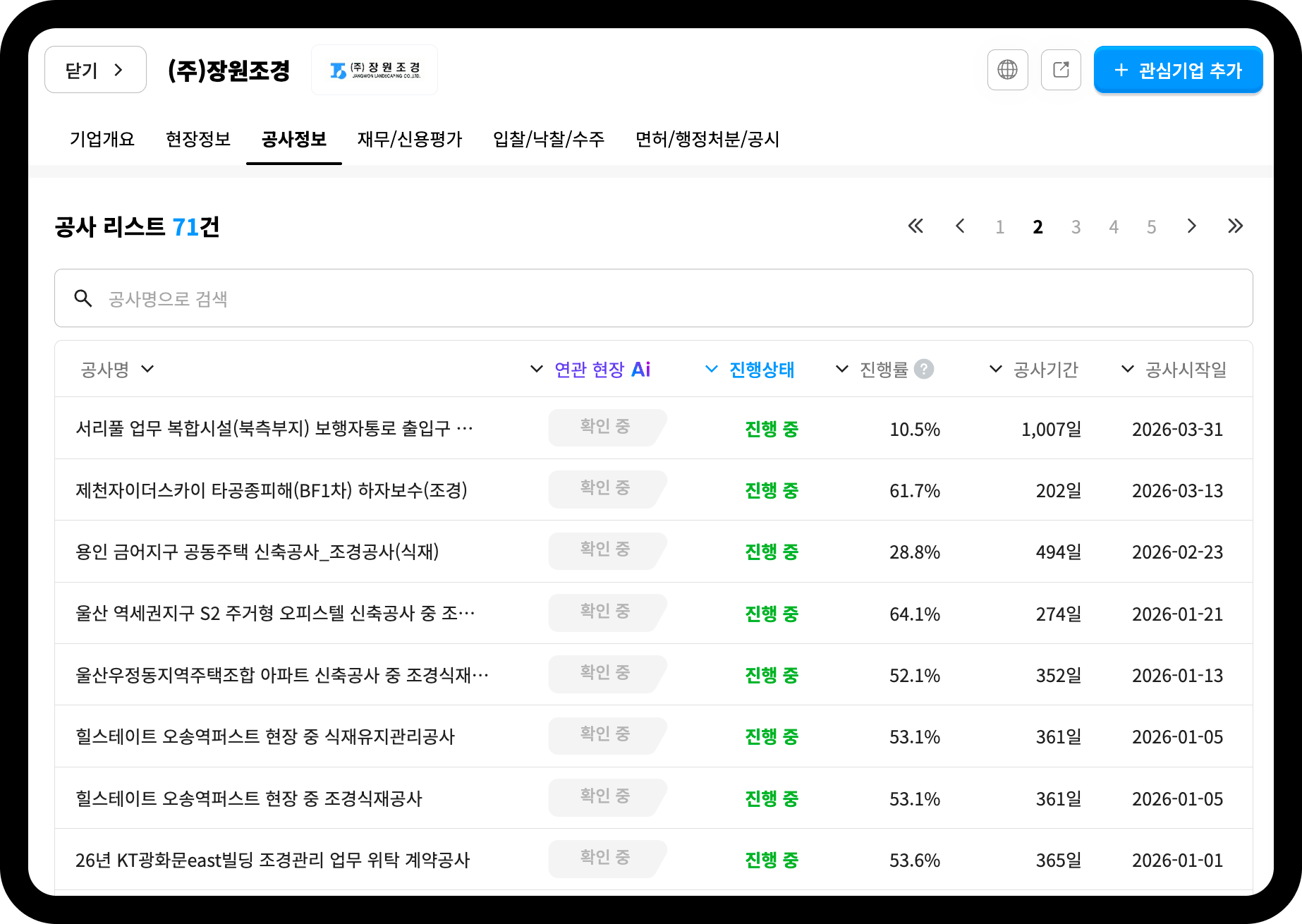Click 확인 중 badge for 서리풀 업무 복합시설 row
Image resolution: width=1302 pixels, height=924 pixels.
pos(607,427)
